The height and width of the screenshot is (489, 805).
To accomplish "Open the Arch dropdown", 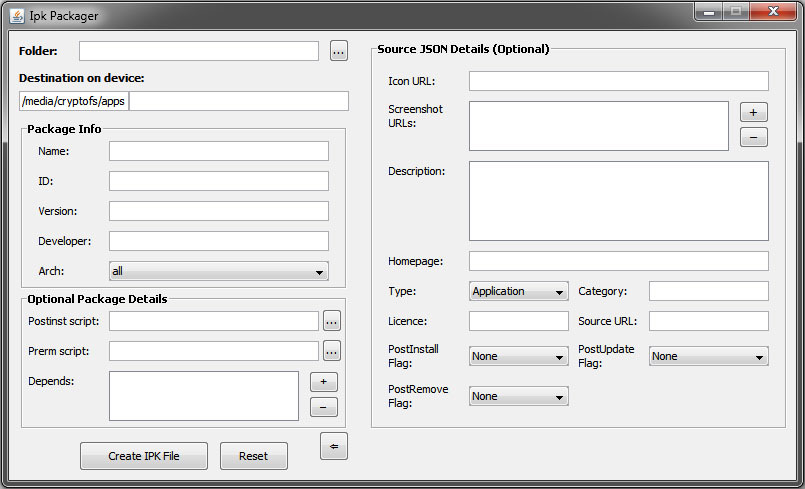I will (218, 271).
